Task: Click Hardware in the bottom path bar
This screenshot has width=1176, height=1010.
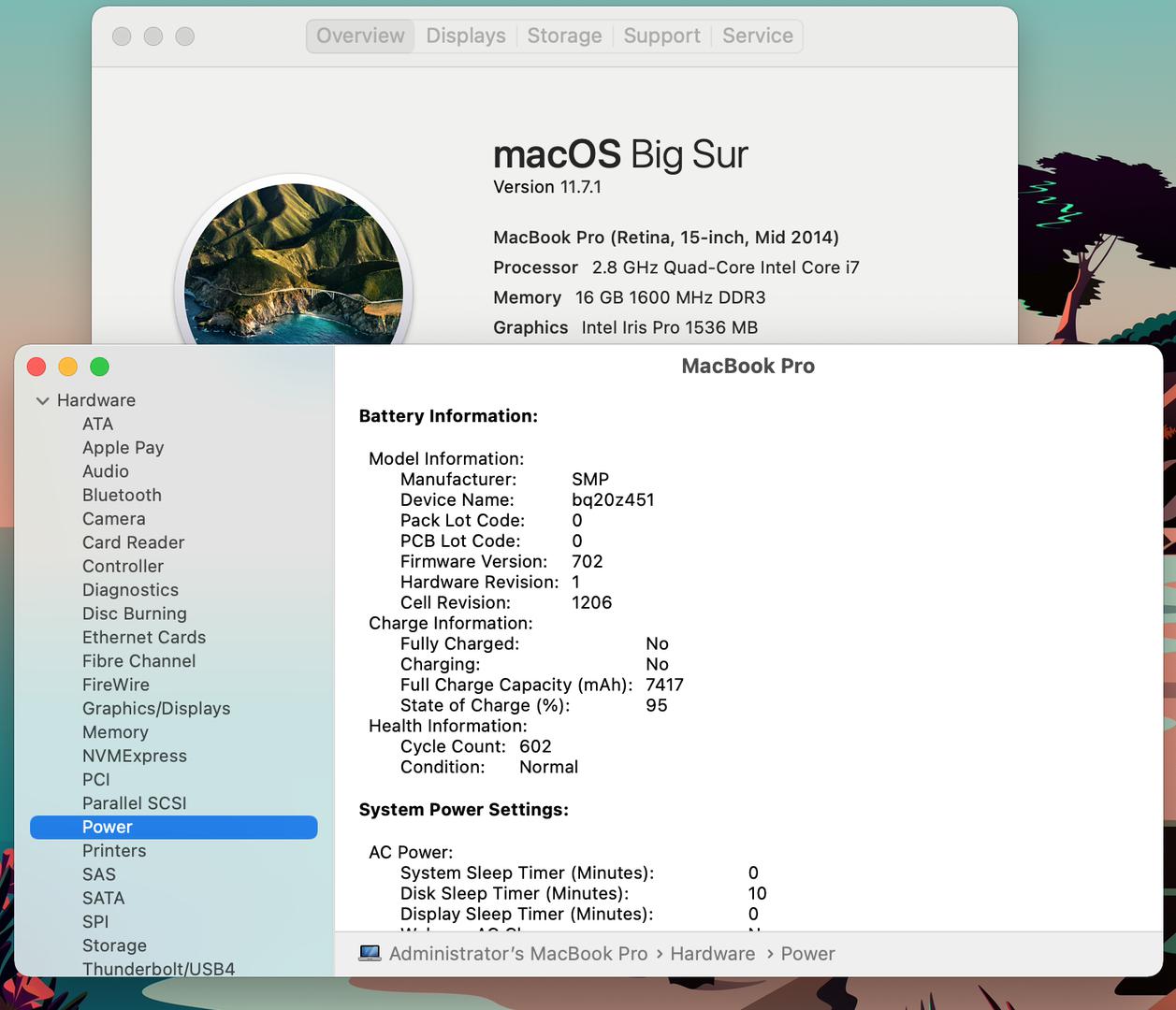Action: pos(712,953)
